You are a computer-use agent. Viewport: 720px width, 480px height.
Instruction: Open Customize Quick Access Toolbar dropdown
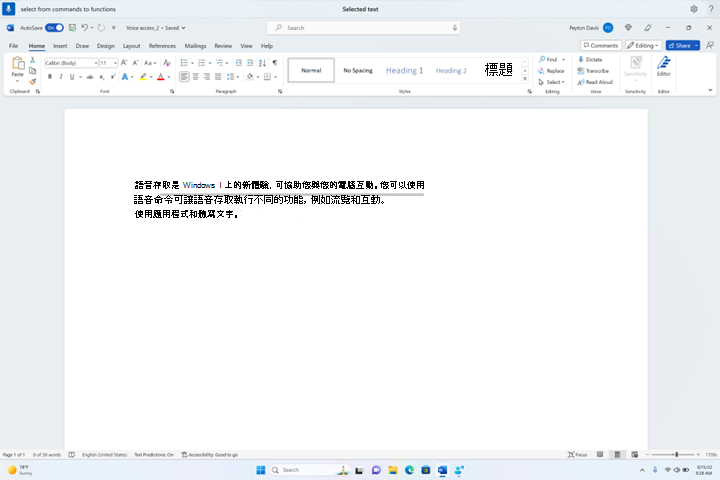point(114,28)
